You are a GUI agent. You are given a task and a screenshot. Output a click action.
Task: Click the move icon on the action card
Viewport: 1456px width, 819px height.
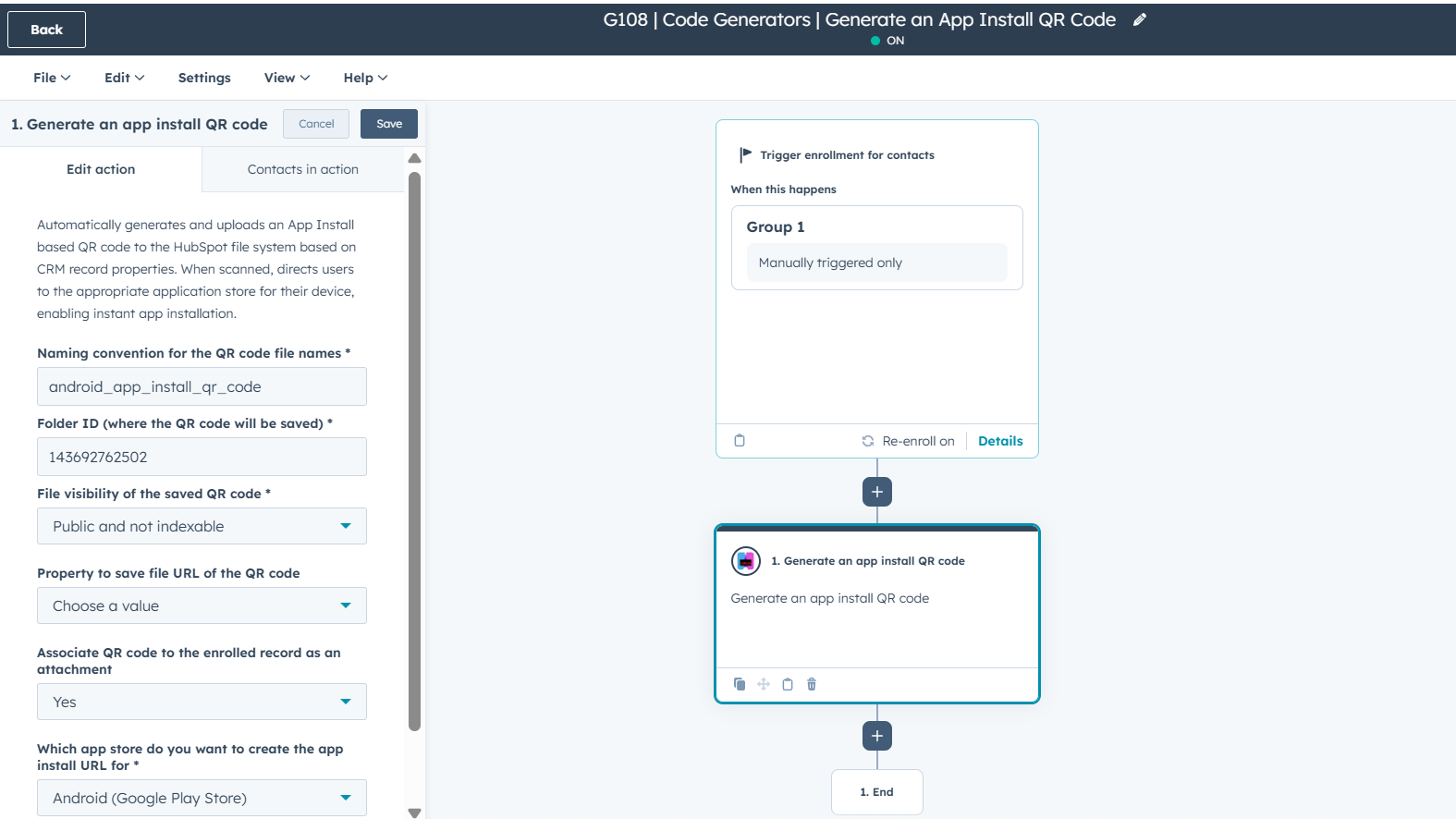764,684
